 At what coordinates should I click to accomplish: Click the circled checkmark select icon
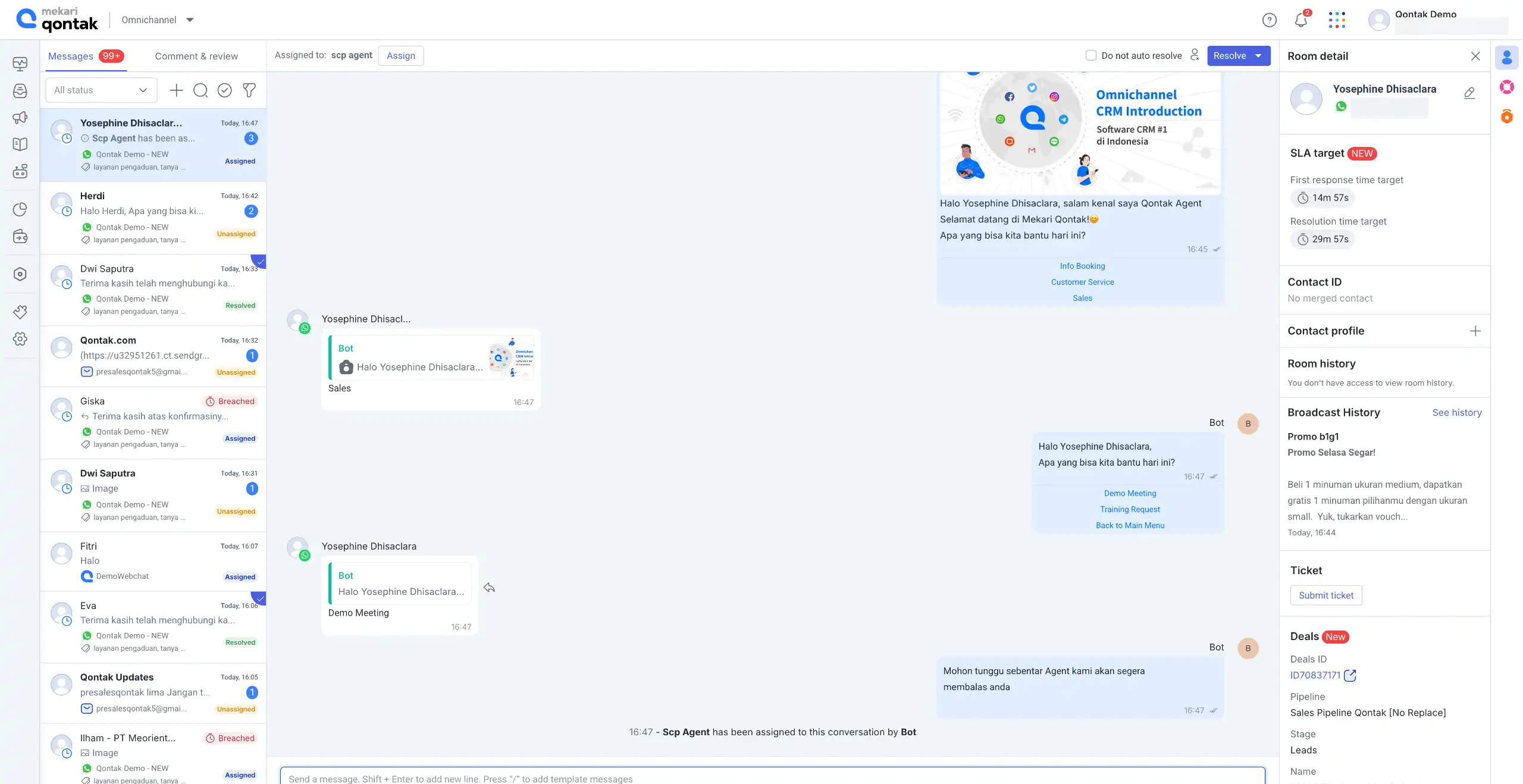(x=224, y=90)
